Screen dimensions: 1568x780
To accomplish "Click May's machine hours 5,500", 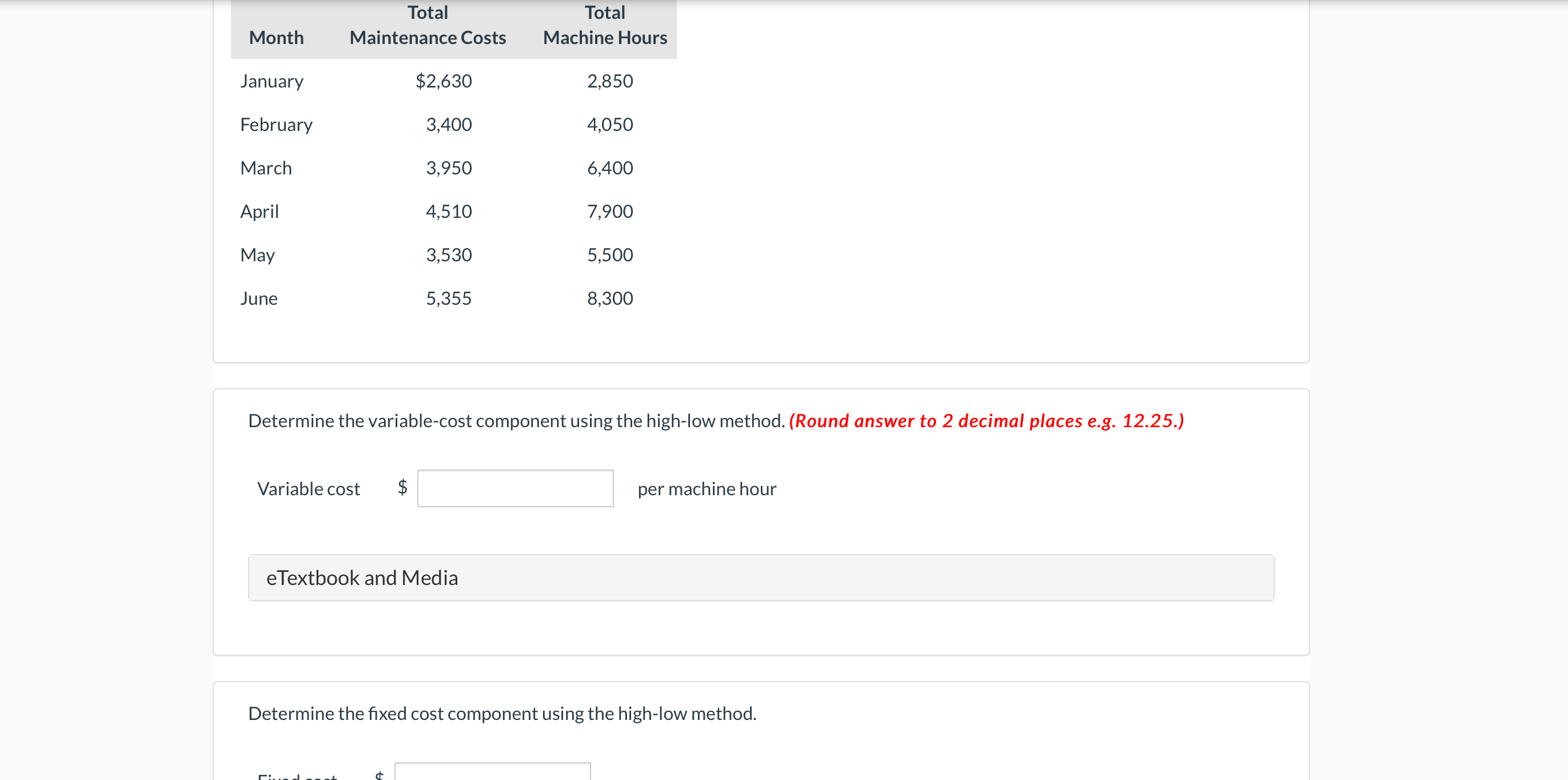I will click(609, 255).
